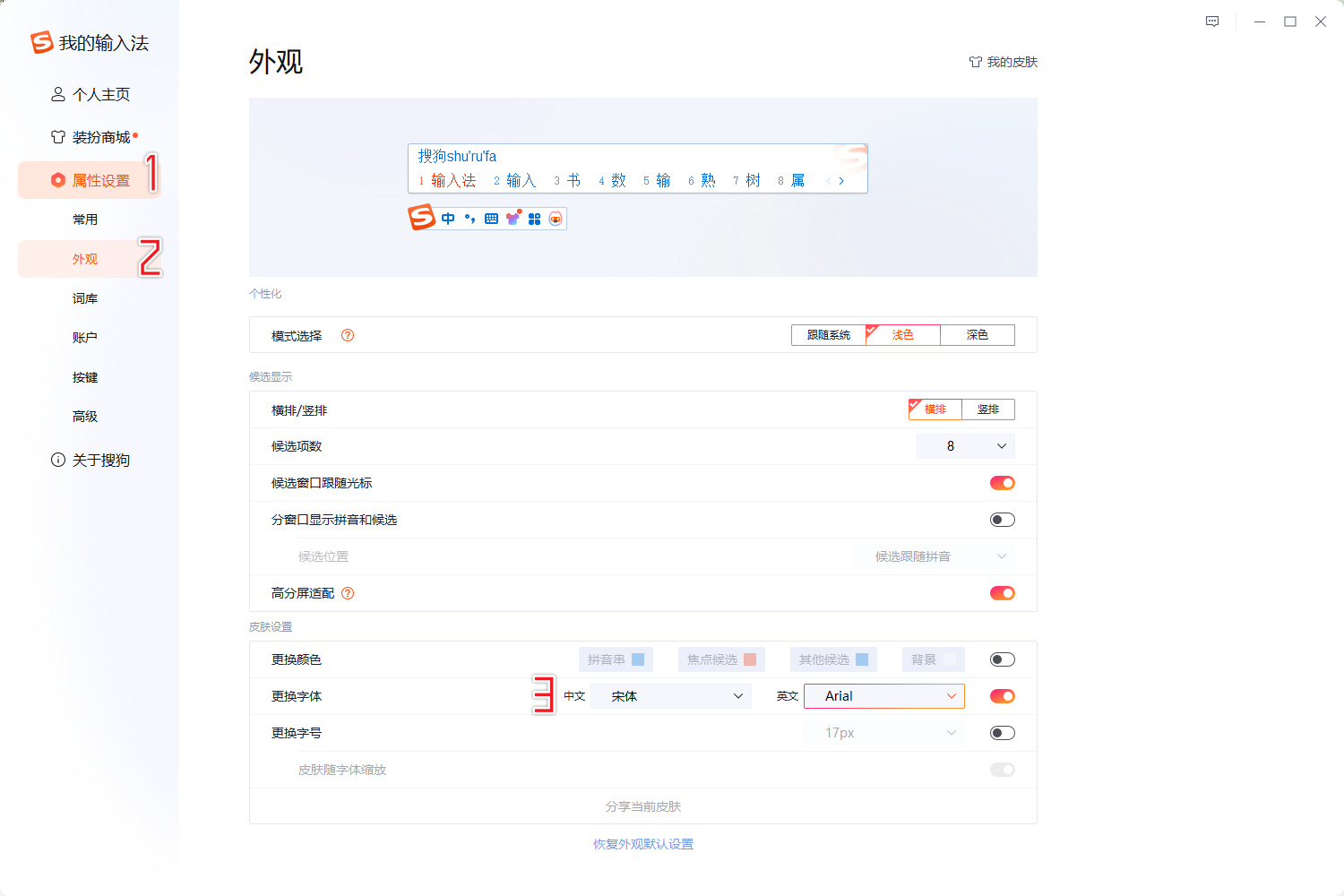Choose 竖排 candidate layout

coord(988,409)
